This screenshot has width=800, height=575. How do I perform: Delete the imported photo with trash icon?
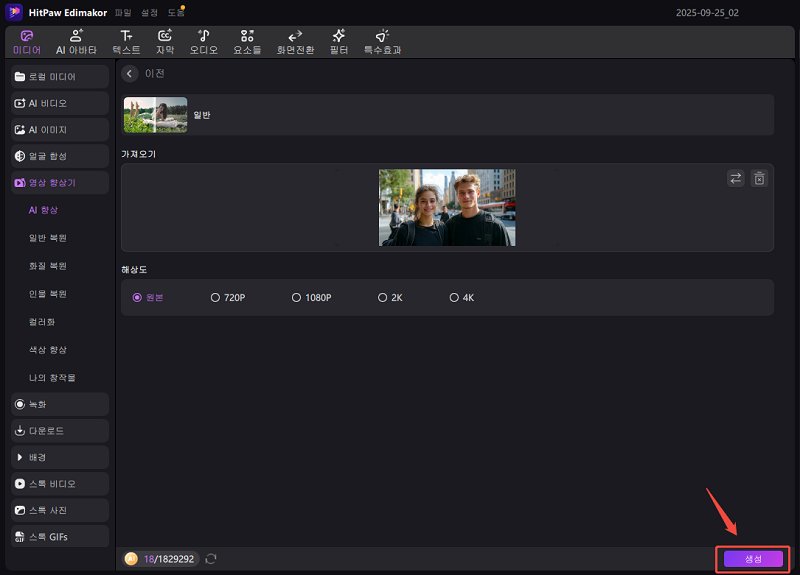tap(759, 178)
